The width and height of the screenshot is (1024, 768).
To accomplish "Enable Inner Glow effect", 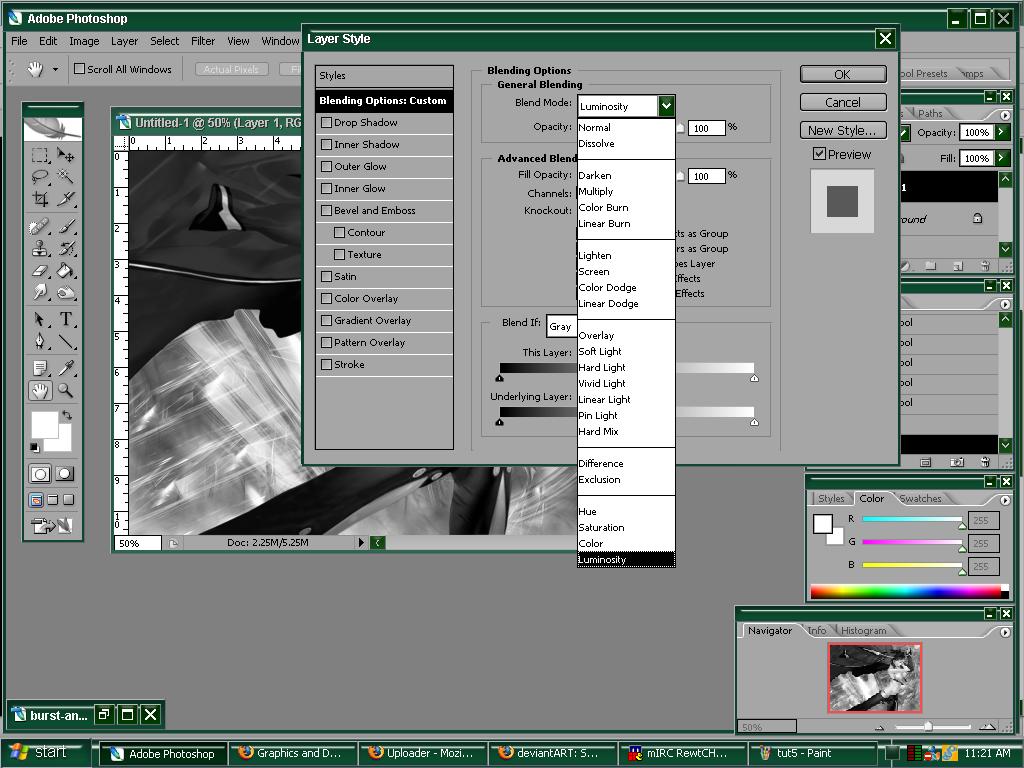I will tap(327, 188).
